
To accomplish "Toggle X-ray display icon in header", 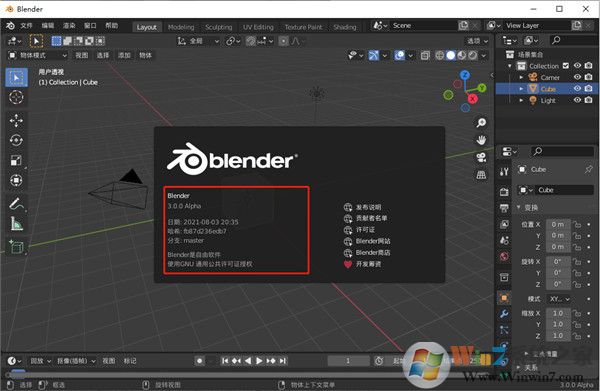I will coord(425,56).
